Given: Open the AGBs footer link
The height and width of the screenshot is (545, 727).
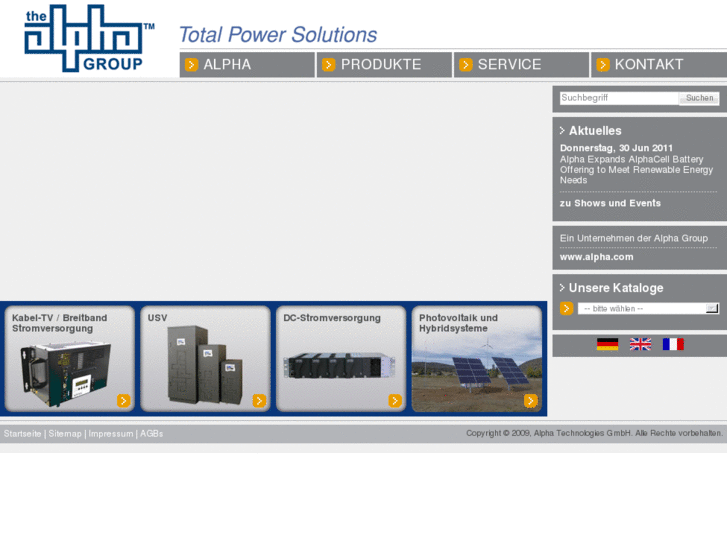Looking at the screenshot, I should 152,434.
